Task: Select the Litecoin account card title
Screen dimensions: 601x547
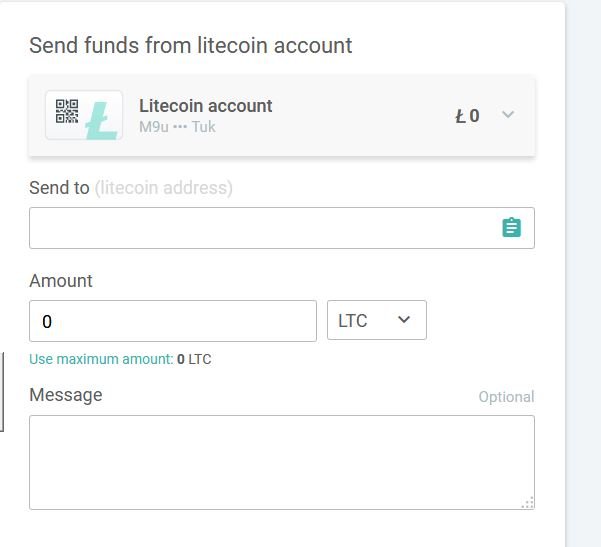Action: click(205, 106)
